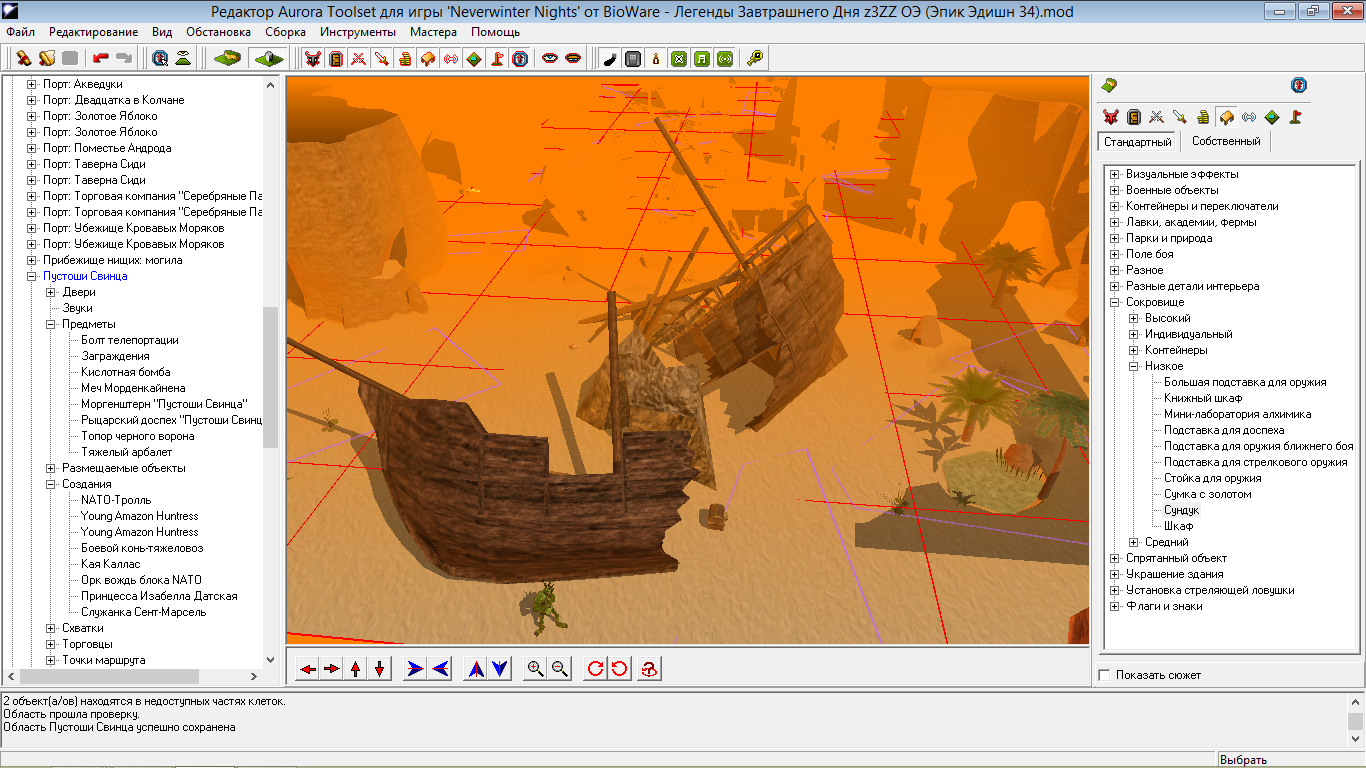The height and width of the screenshot is (768, 1366).
Task: Rotate view clockwise with red circular arrow
Action: pos(596,669)
